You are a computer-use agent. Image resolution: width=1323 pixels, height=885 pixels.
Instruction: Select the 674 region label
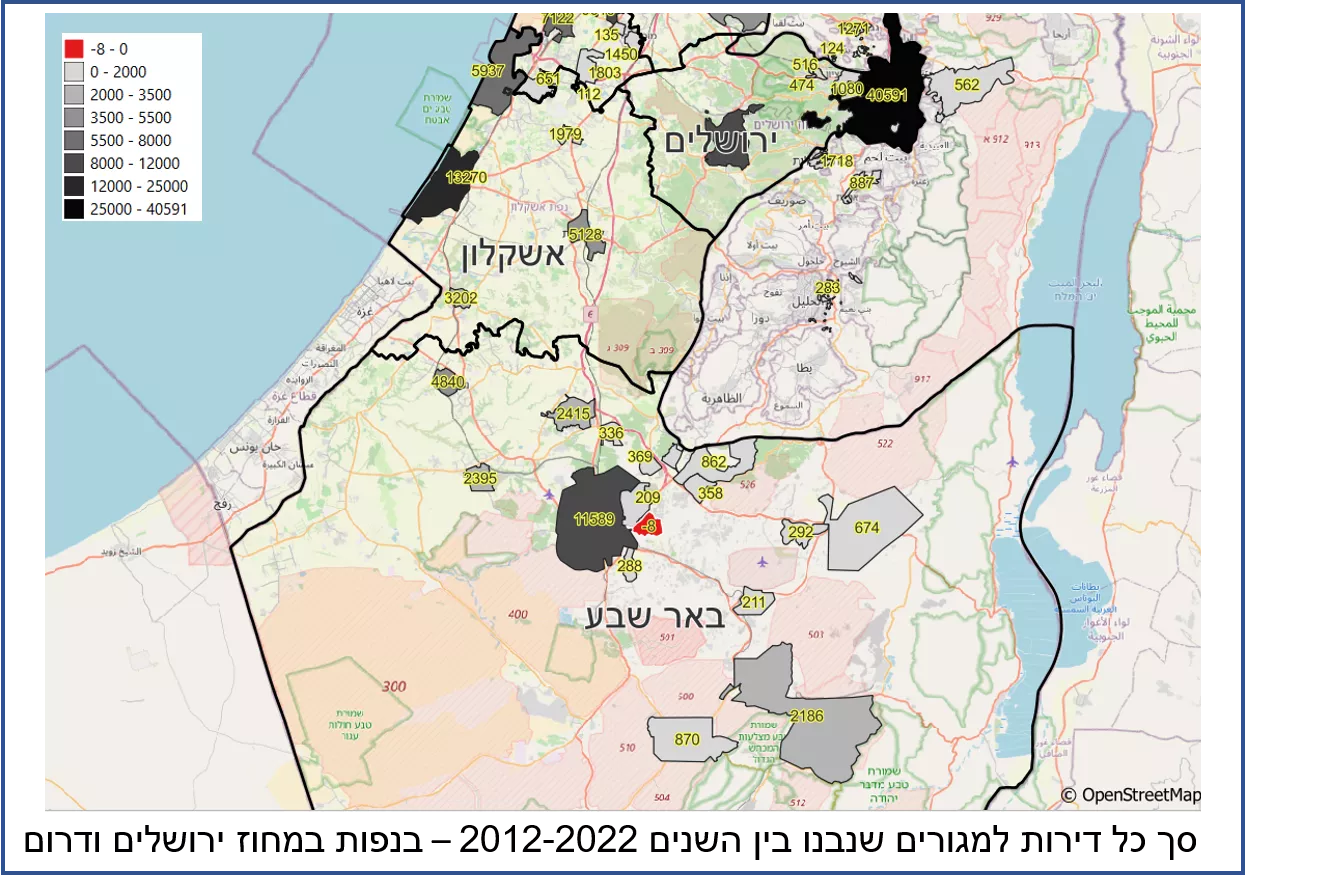click(x=866, y=528)
